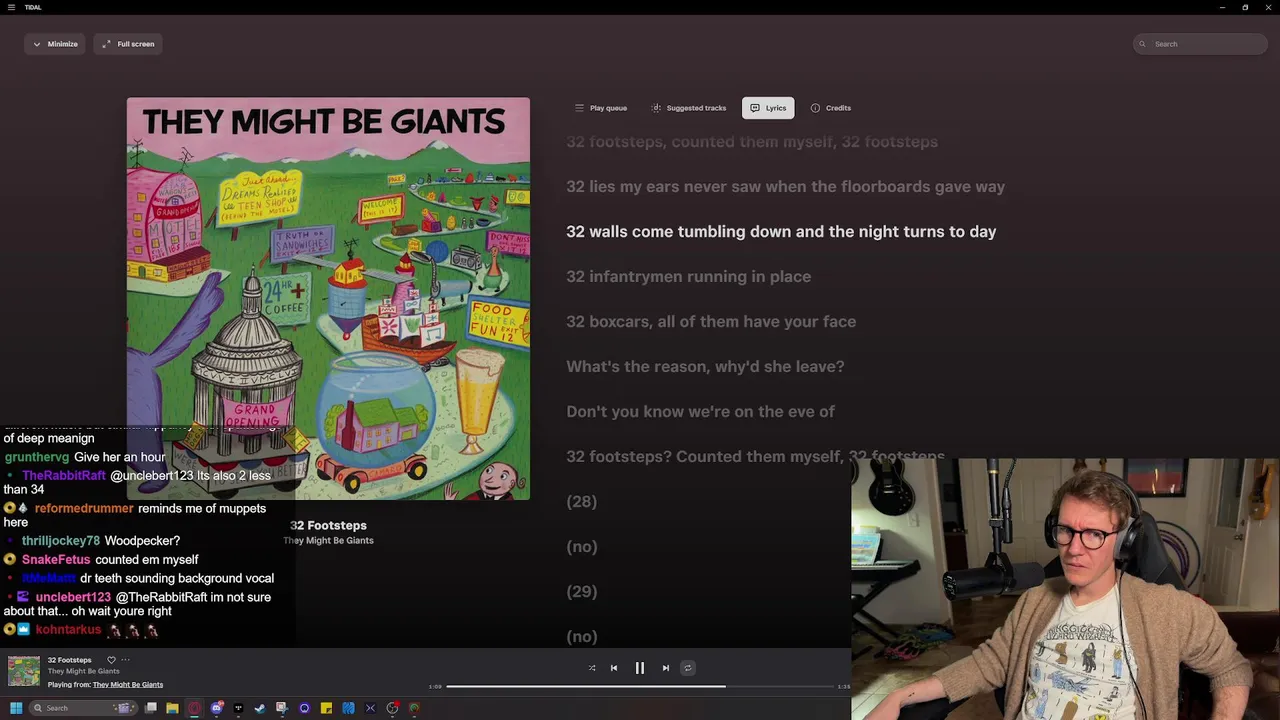Click chat username TheRabbitRaft
This screenshot has height=720, width=1280.
(64, 476)
